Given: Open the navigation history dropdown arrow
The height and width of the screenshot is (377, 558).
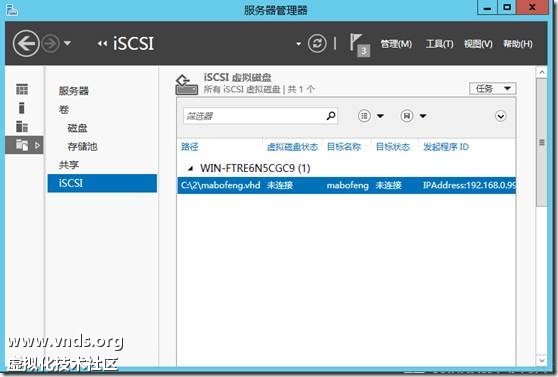Looking at the screenshot, I should pyautogui.click(x=67, y=43).
